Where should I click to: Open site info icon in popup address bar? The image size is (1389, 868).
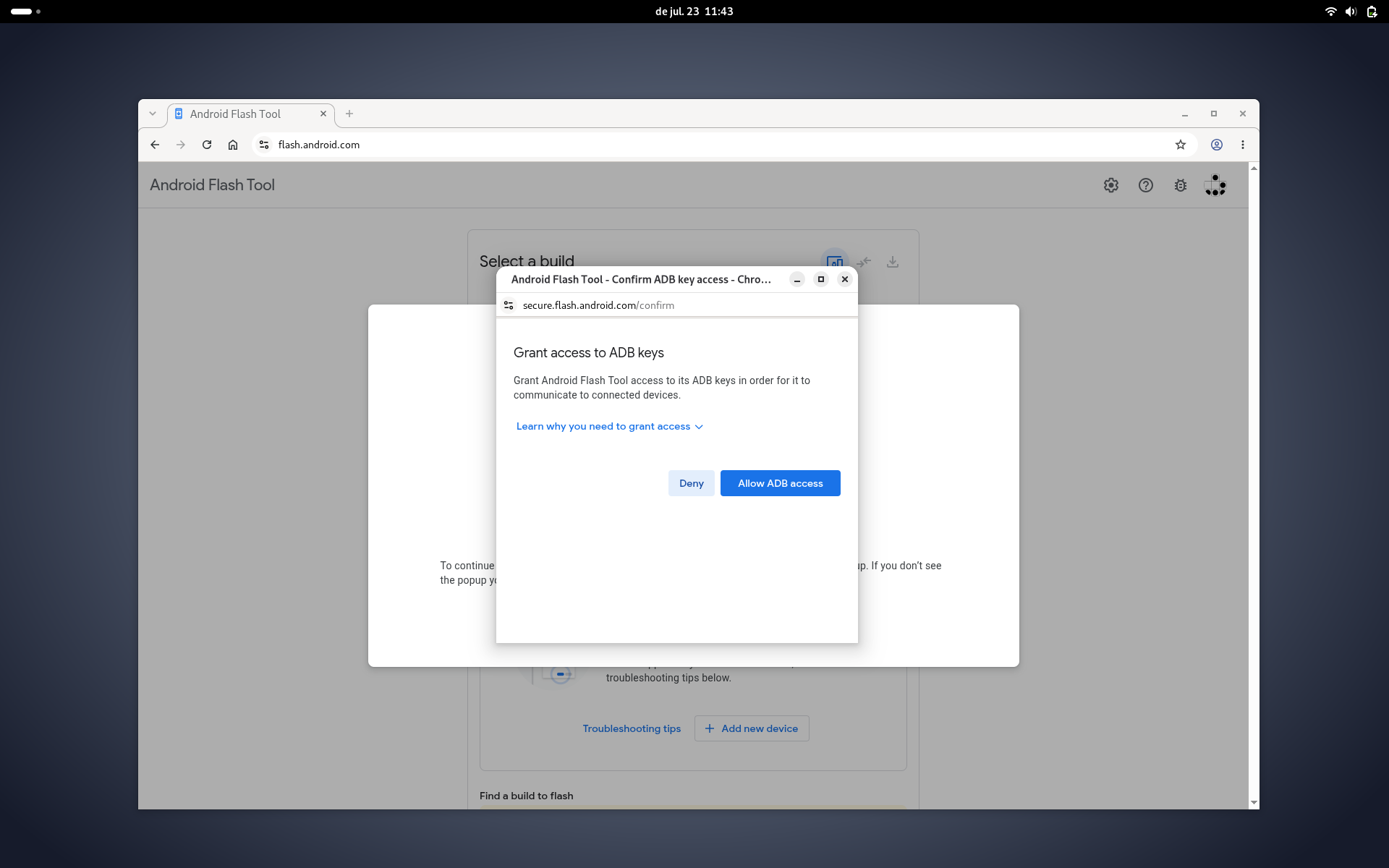(x=509, y=305)
